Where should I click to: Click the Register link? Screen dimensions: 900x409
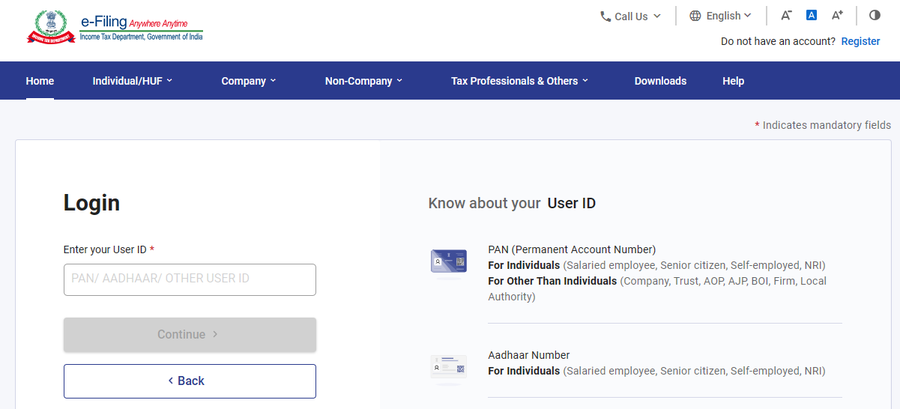point(860,41)
